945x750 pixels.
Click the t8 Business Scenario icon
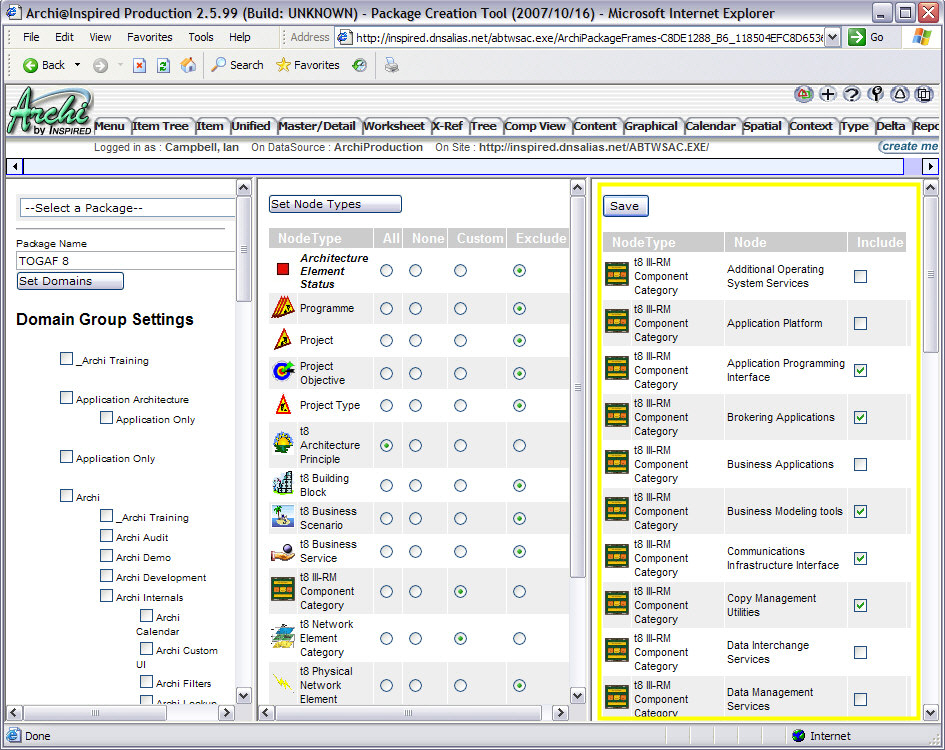(x=282, y=517)
